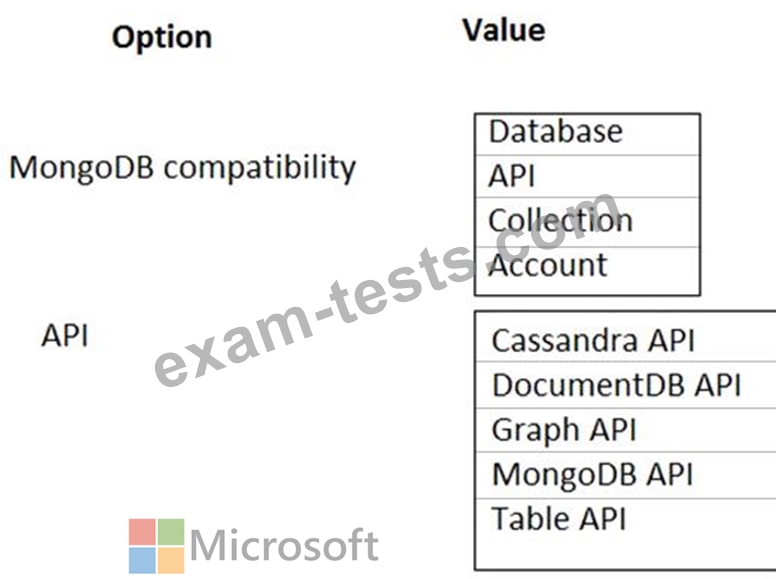Screen dimensions: 776x579
Task: Click the Microsoft wordmark text
Action: coord(284,545)
